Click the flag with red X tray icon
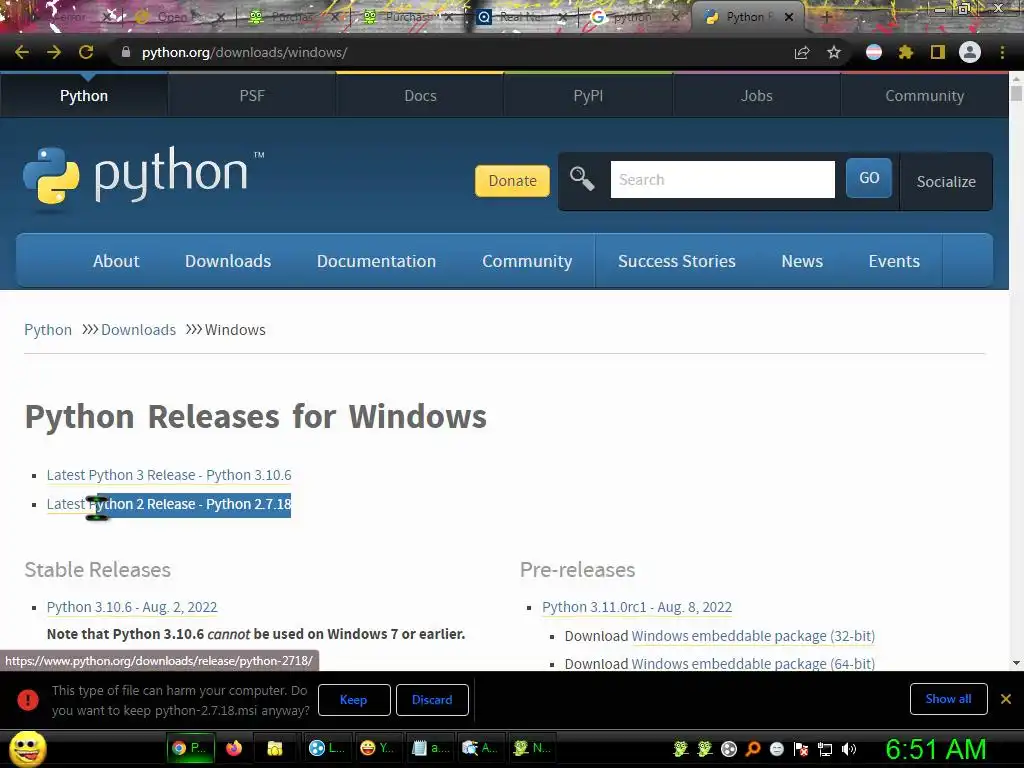 point(801,749)
